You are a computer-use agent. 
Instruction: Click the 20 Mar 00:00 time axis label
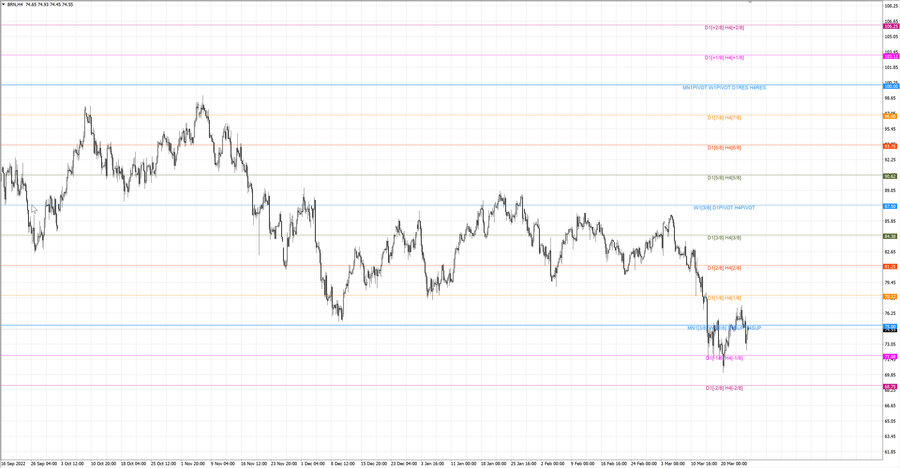click(734, 463)
